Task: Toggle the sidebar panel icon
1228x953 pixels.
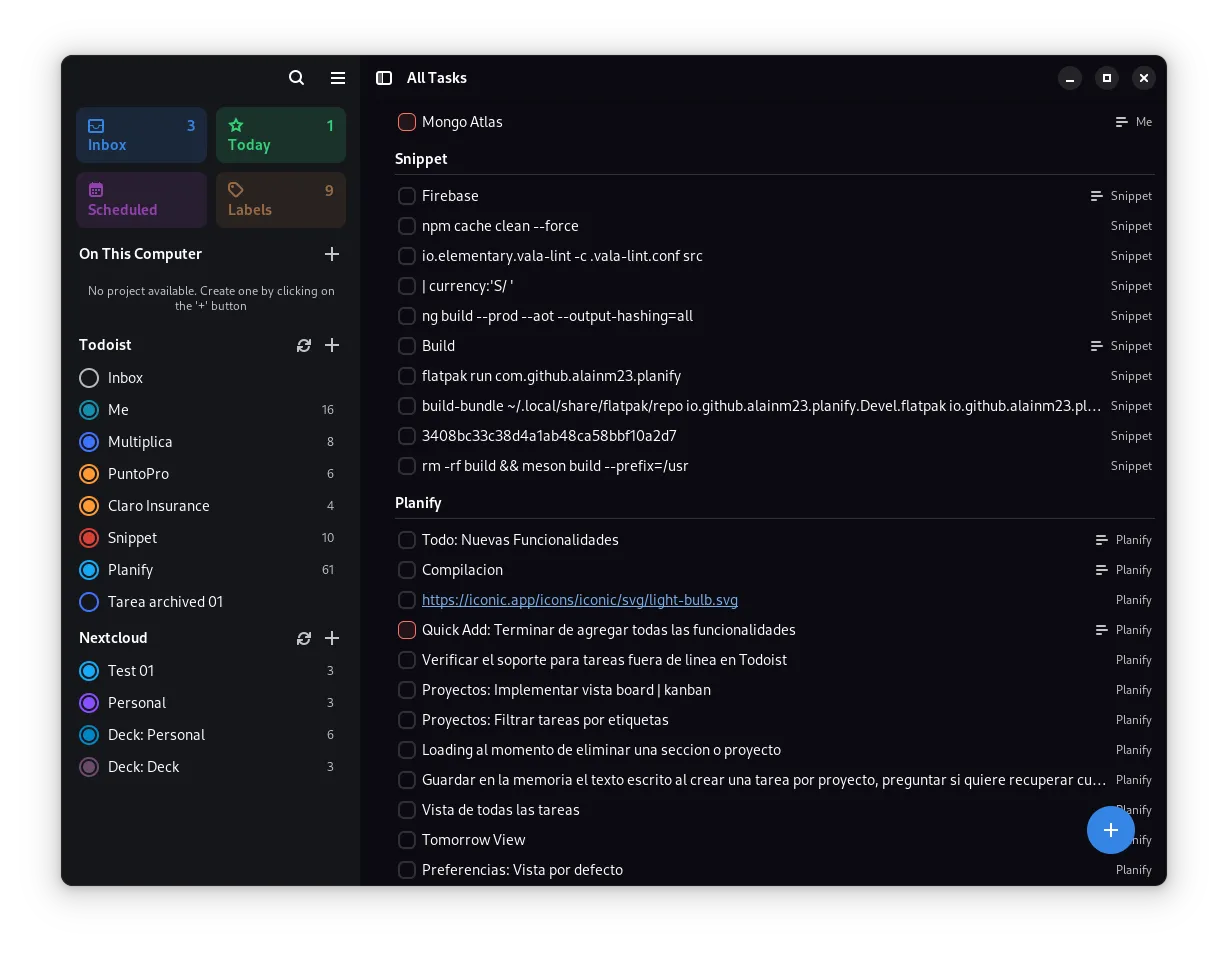Action: pyautogui.click(x=384, y=78)
